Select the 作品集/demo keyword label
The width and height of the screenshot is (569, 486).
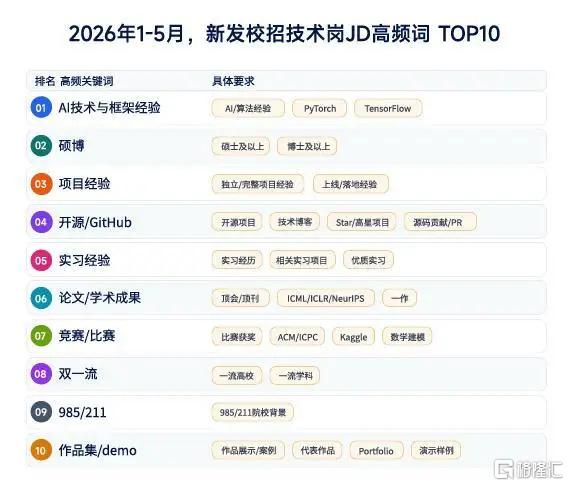[98, 450]
